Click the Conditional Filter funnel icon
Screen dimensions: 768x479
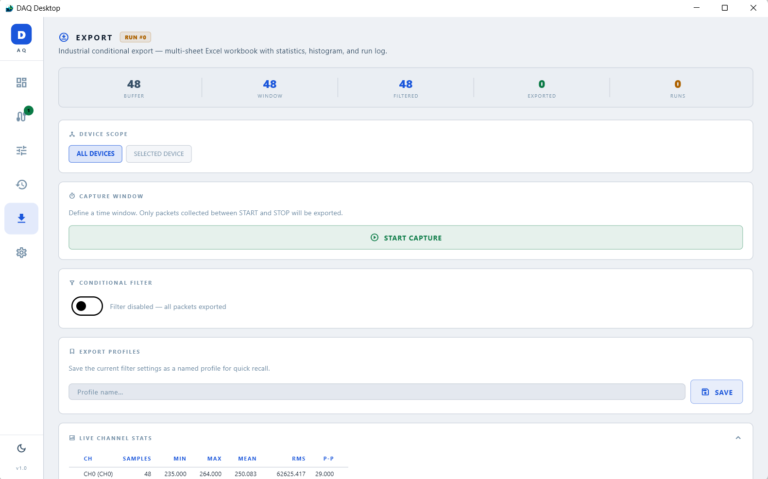72,283
